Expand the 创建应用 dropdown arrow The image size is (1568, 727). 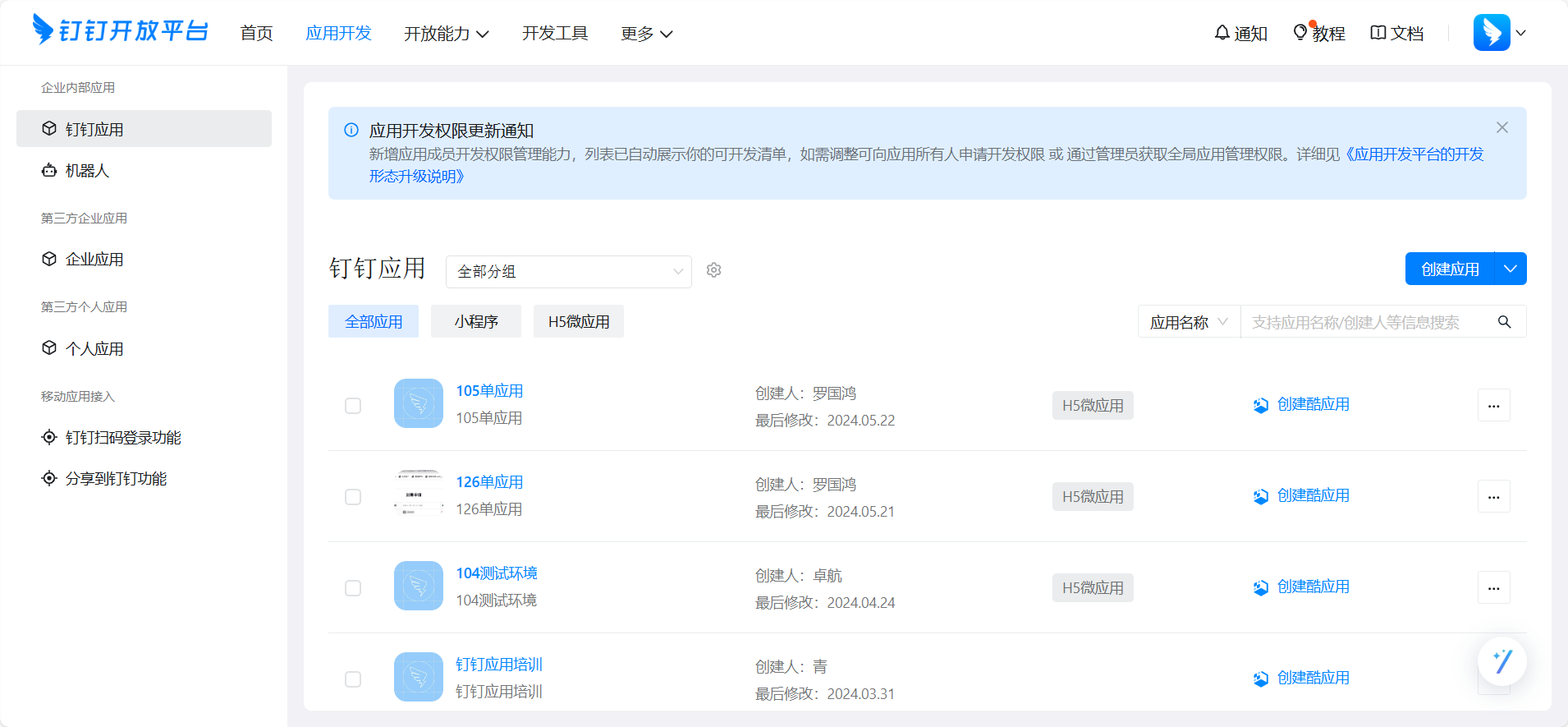tap(1511, 269)
